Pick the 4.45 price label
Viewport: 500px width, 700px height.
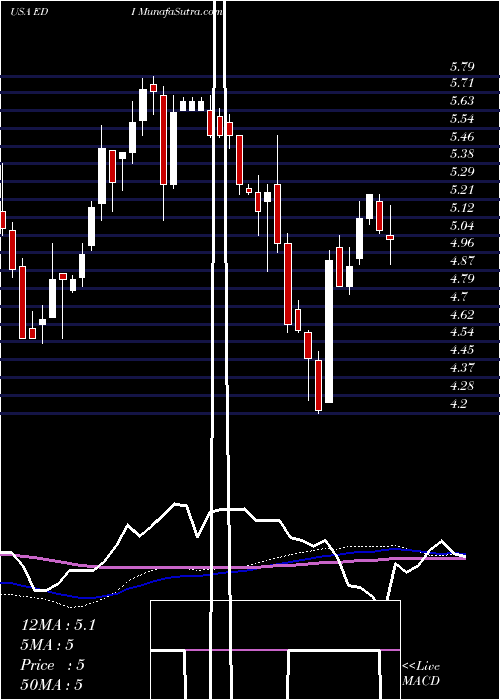[462, 350]
